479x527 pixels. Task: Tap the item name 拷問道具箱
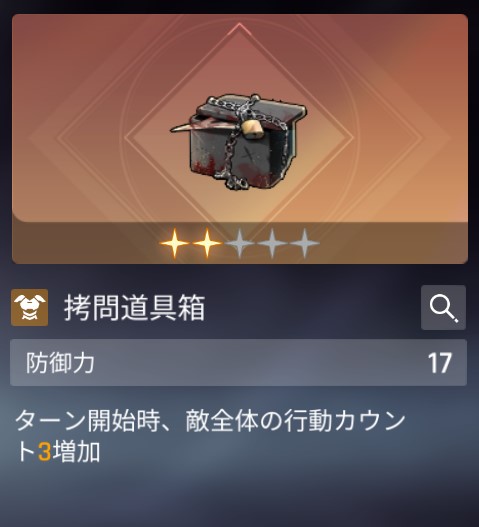click(x=134, y=308)
